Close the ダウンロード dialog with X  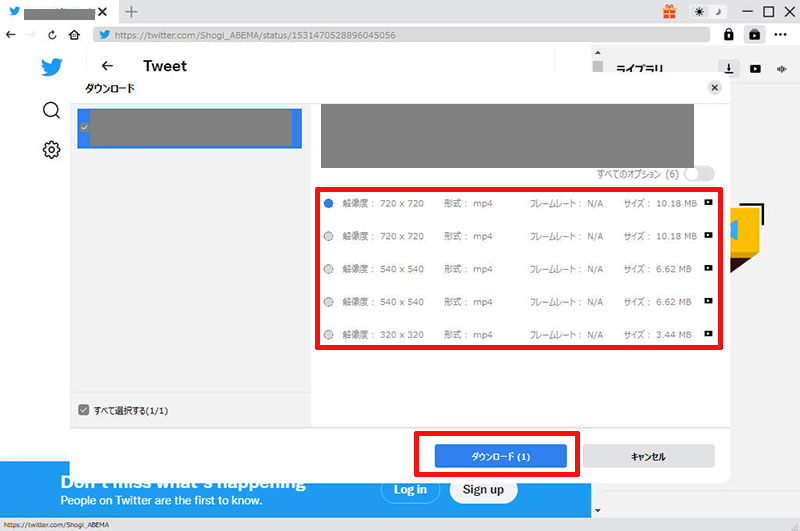tap(714, 88)
